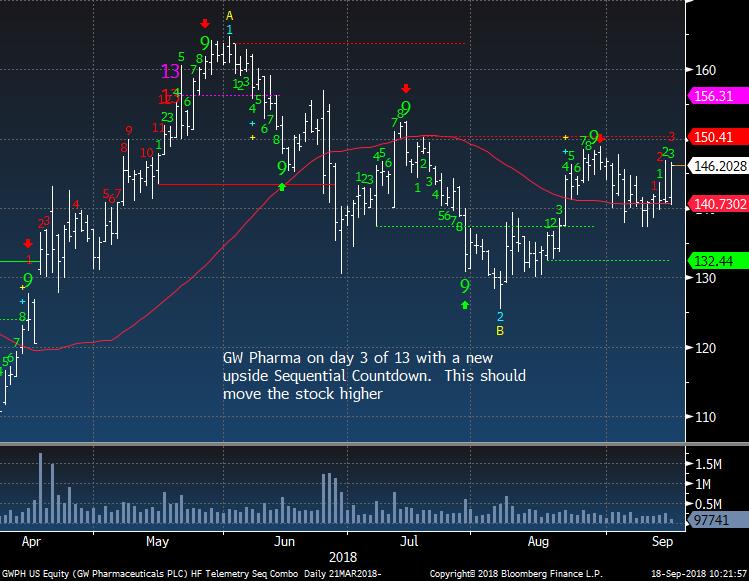Click the May month label
The width and height of the screenshot is (749, 581).
[x=157, y=542]
